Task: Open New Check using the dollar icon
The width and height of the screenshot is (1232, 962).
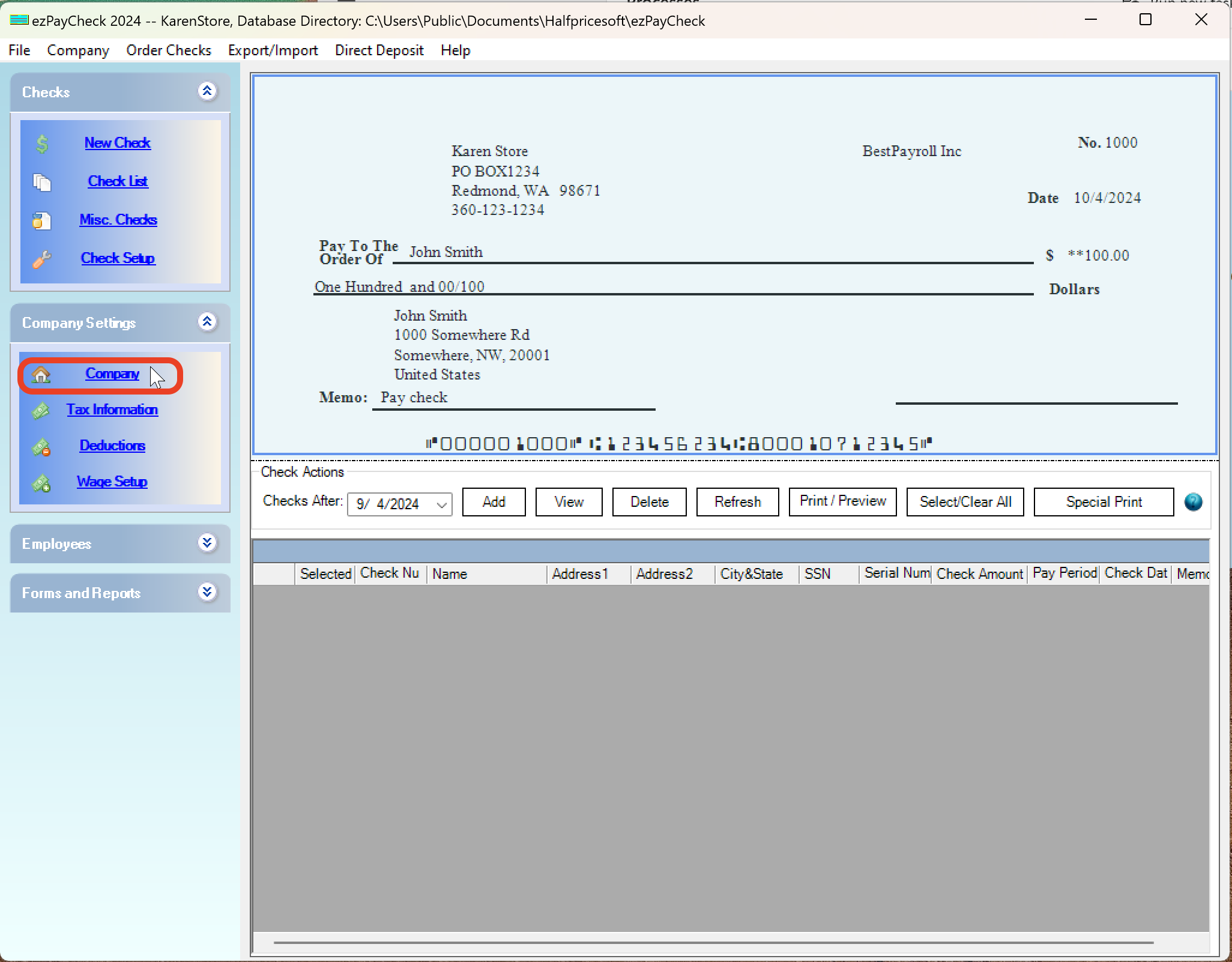Action: 41,143
